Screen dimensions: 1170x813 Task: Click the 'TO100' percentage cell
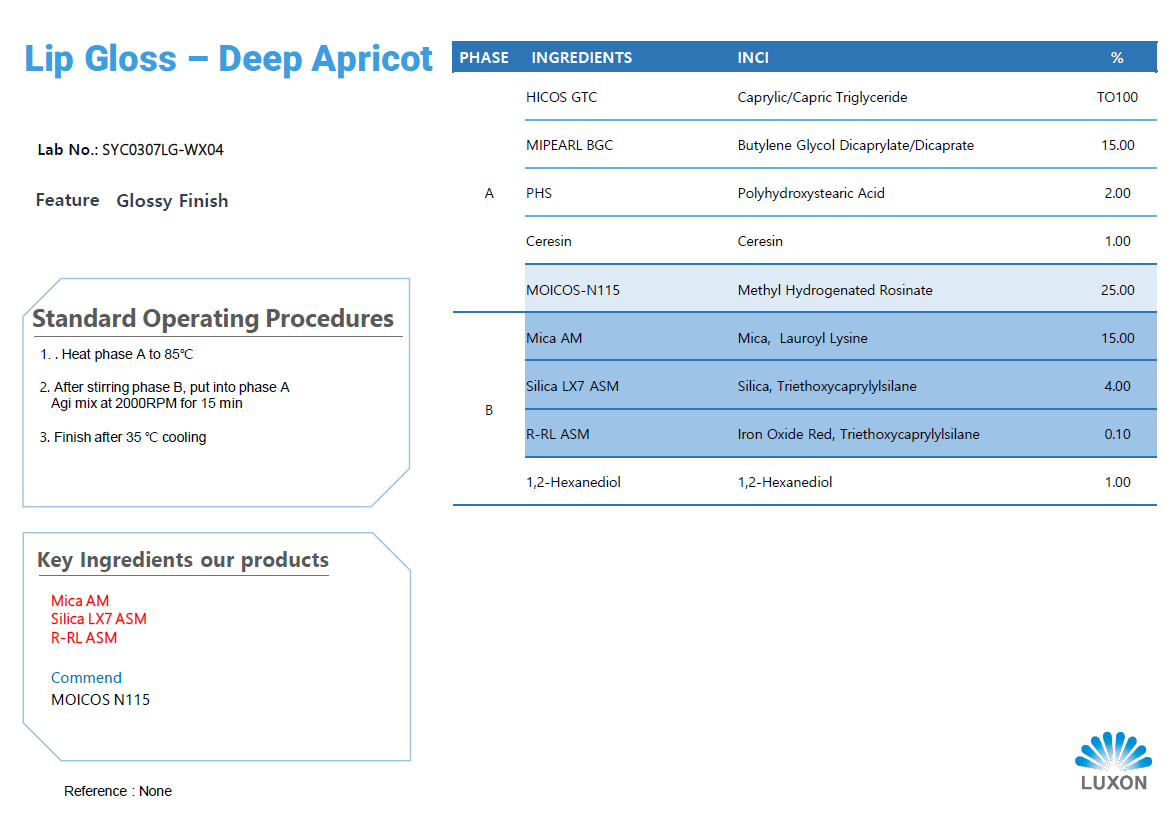pos(1117,97)
